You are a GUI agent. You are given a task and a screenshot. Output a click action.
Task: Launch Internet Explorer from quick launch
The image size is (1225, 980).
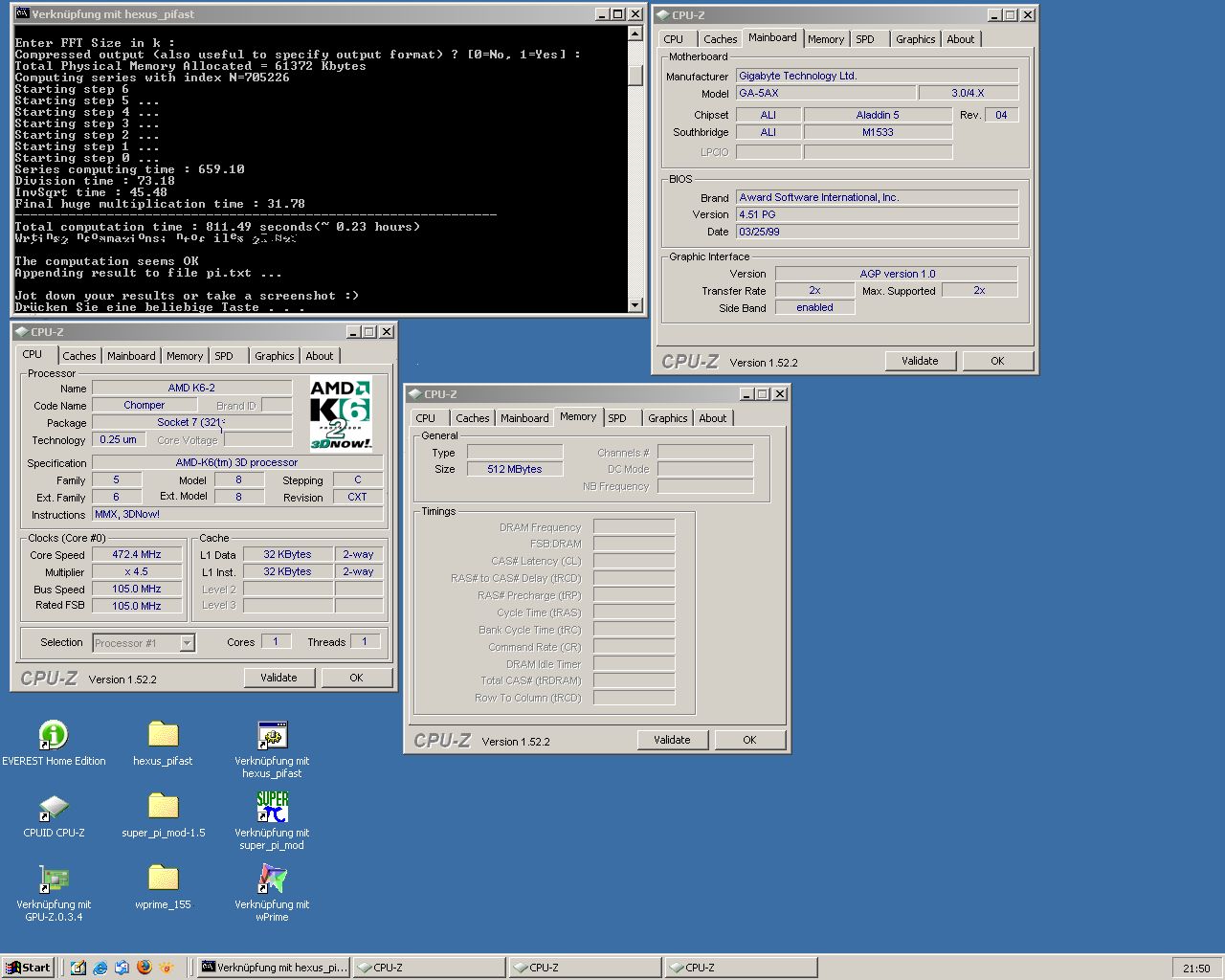100,968
